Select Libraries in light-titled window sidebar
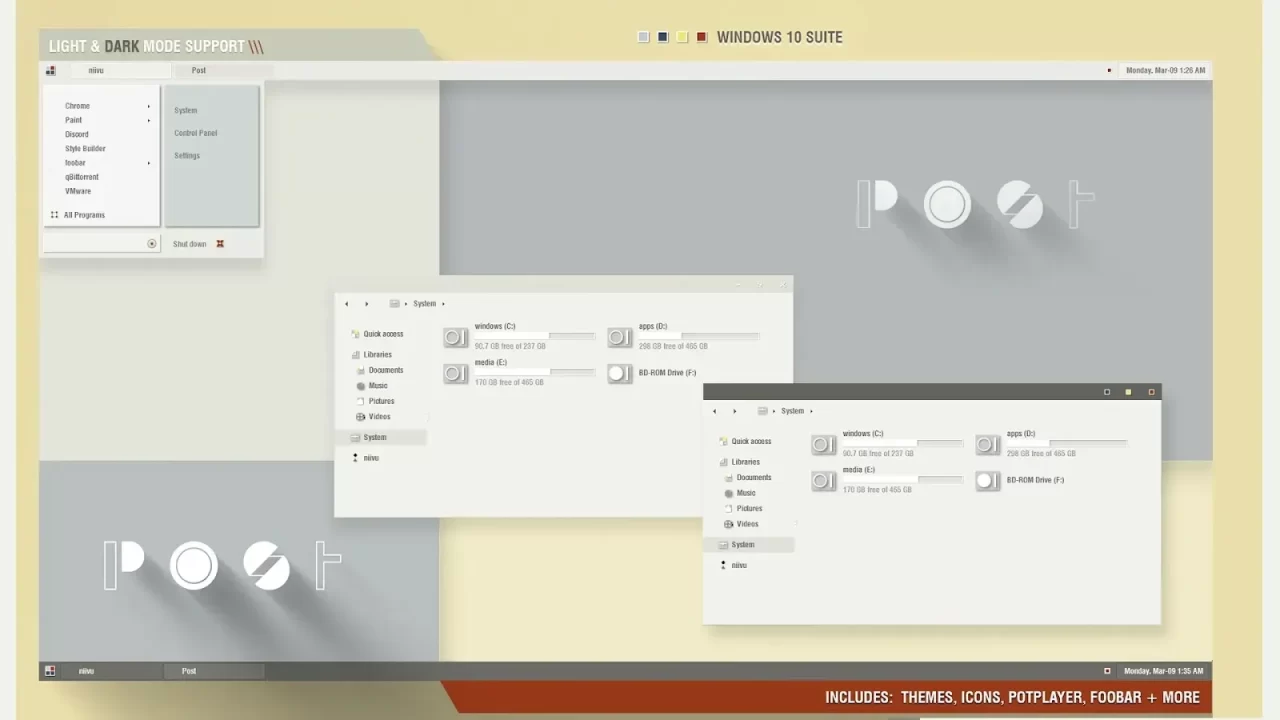1280x720 pixels. coord(378,355)
